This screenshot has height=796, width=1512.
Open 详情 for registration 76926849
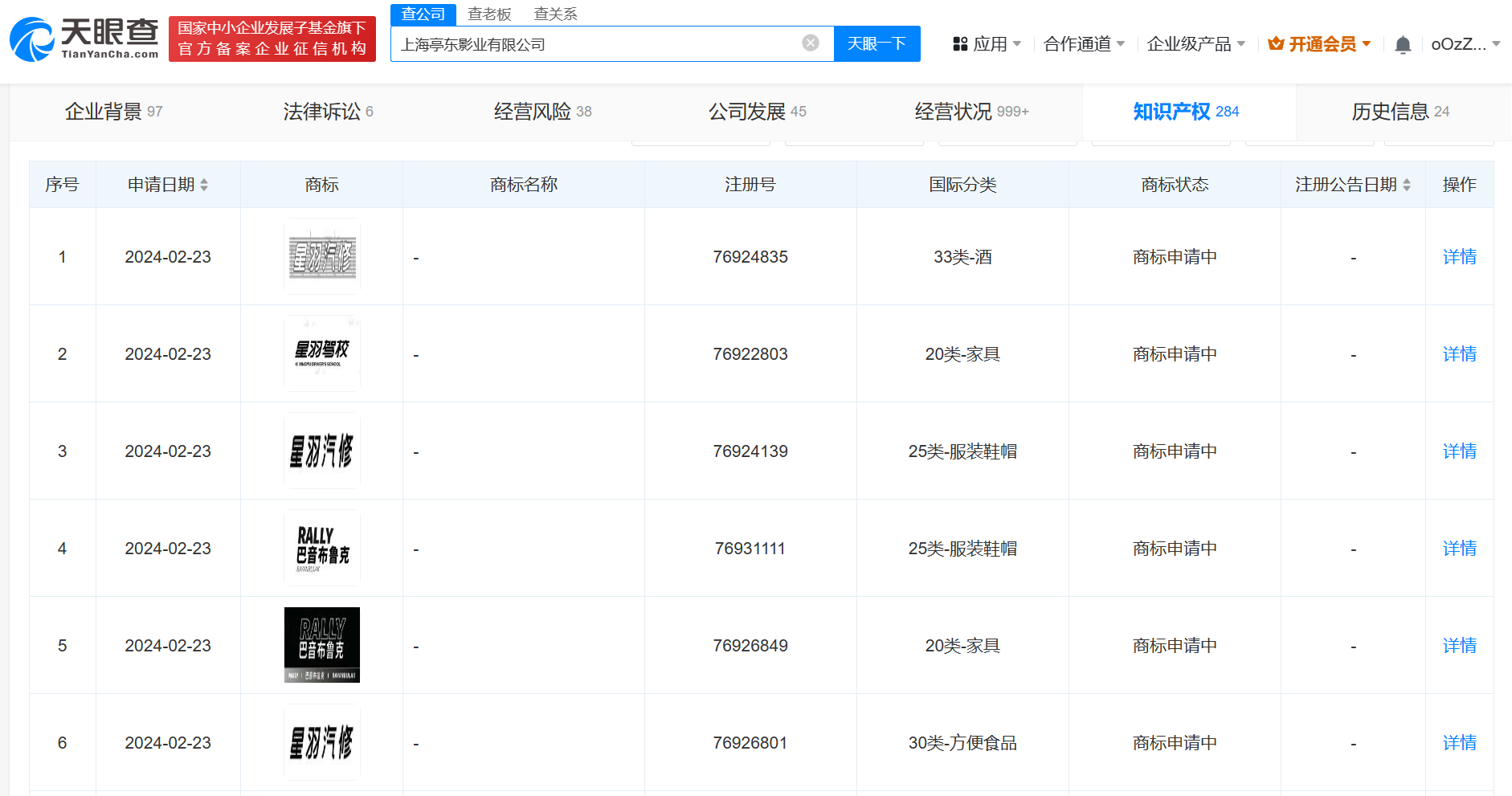1460,646
